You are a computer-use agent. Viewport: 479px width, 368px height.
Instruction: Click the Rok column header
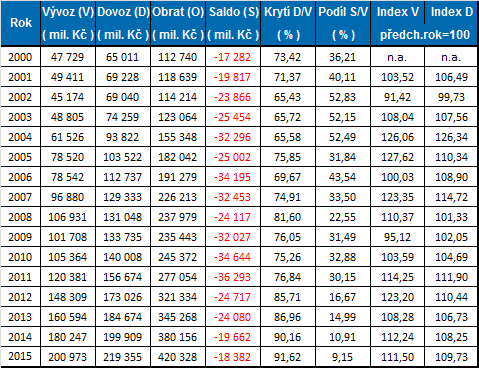coord(21,23)
